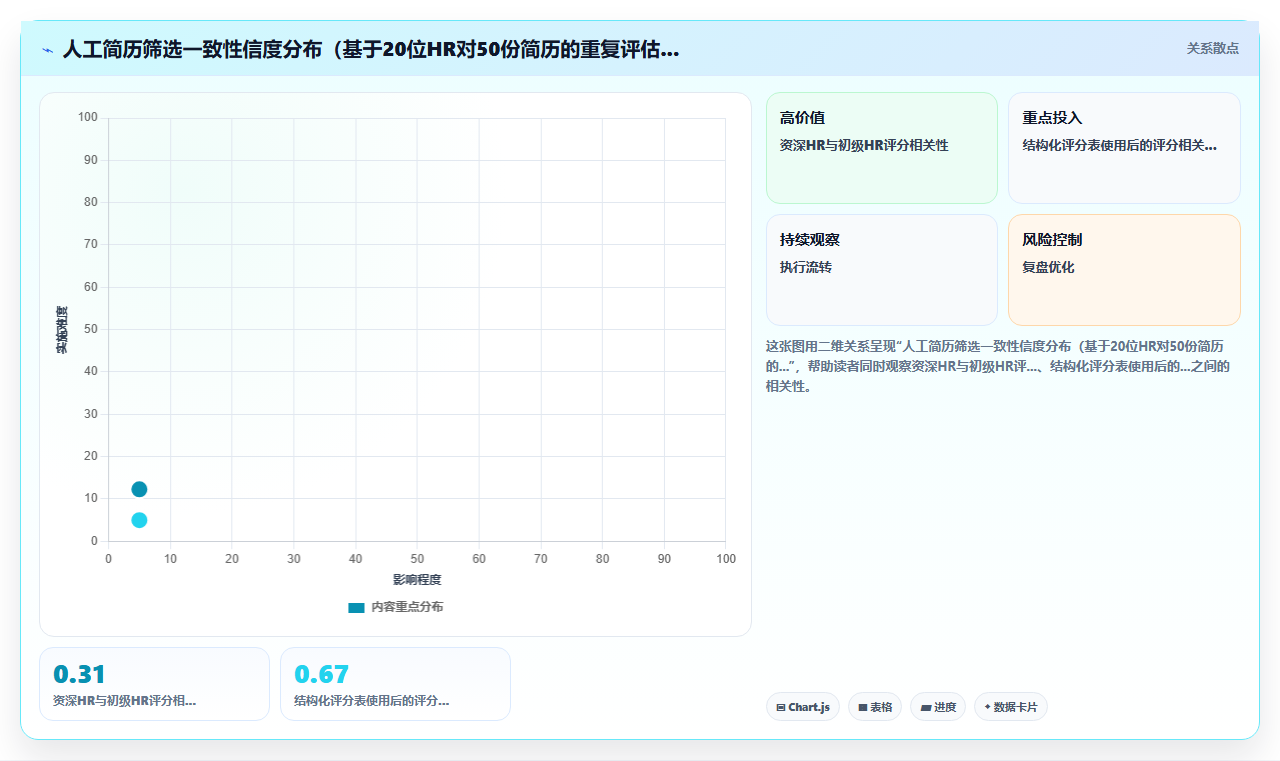The image size is (1280, 761).
Task: Click 结构化评分表使用后的评分相关... in 重点投入 card
Action: pyautogui.click(x=1119, y=145)
